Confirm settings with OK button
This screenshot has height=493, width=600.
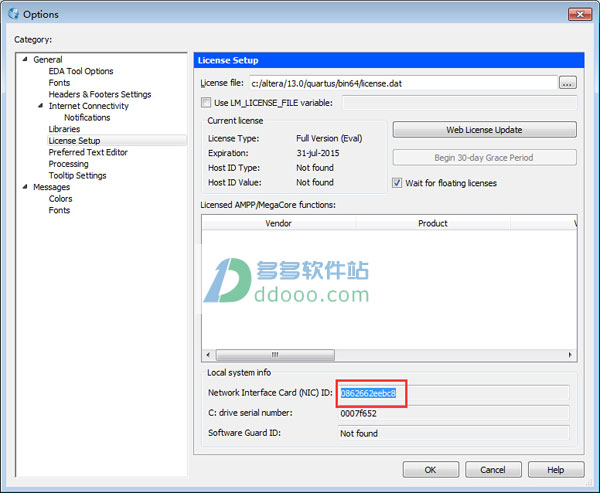[430, 470]
